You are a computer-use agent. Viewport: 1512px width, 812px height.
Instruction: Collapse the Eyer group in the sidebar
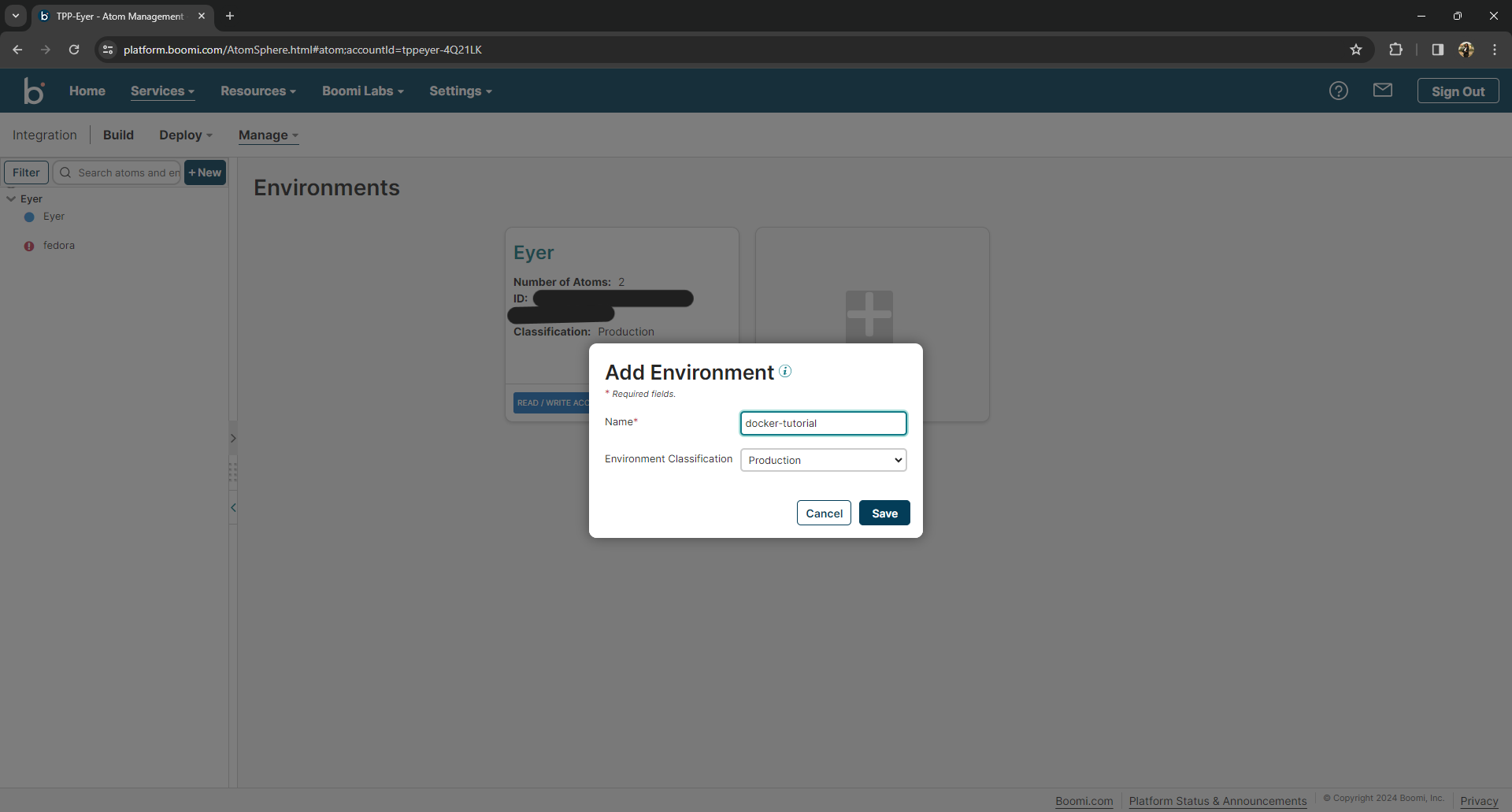(x=11, y=198)
